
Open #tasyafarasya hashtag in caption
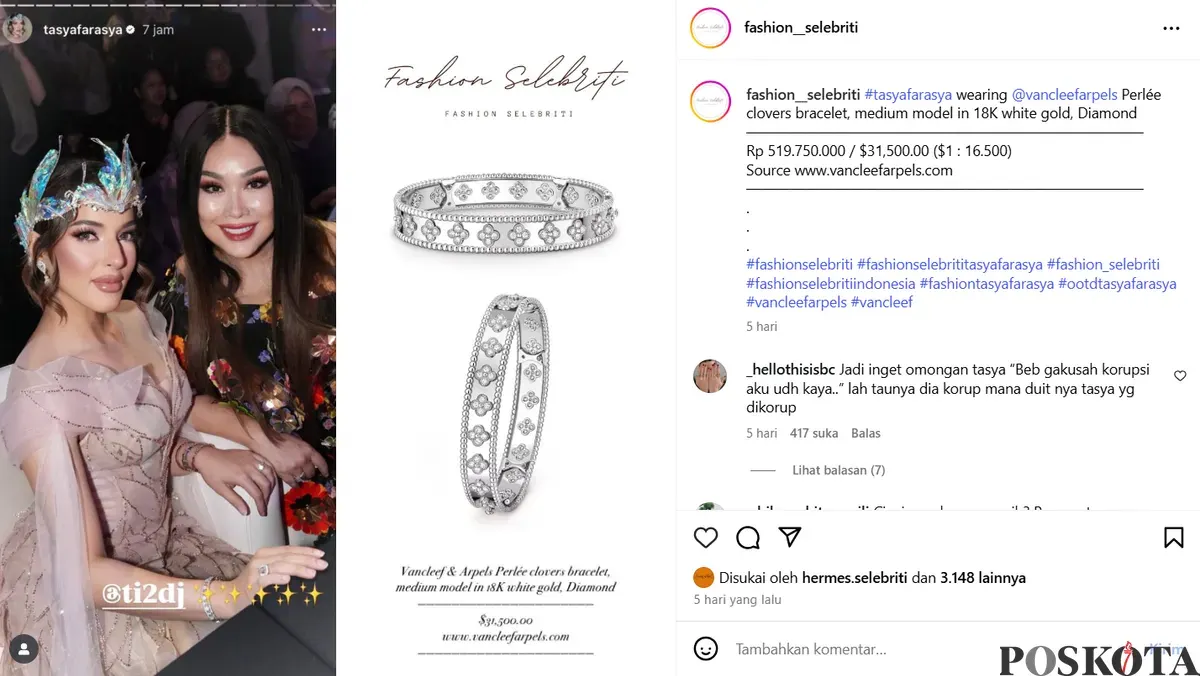click(x=908, y=94)
